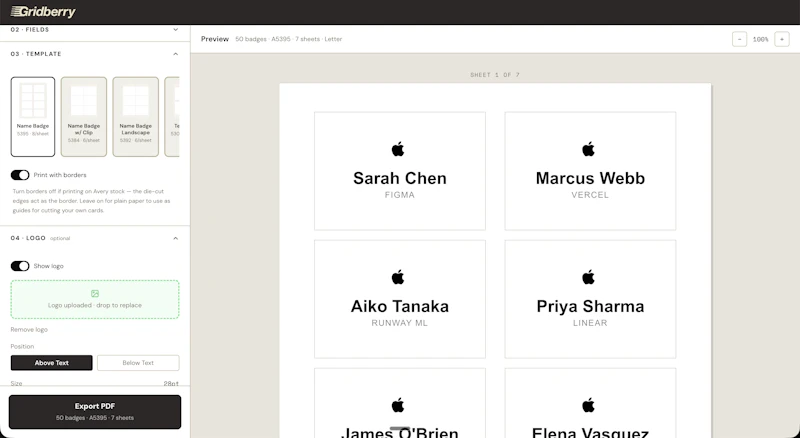Toggle Print with borders switch
The height and width of the screenshot is (438, 800).
(x=20, y=175)
